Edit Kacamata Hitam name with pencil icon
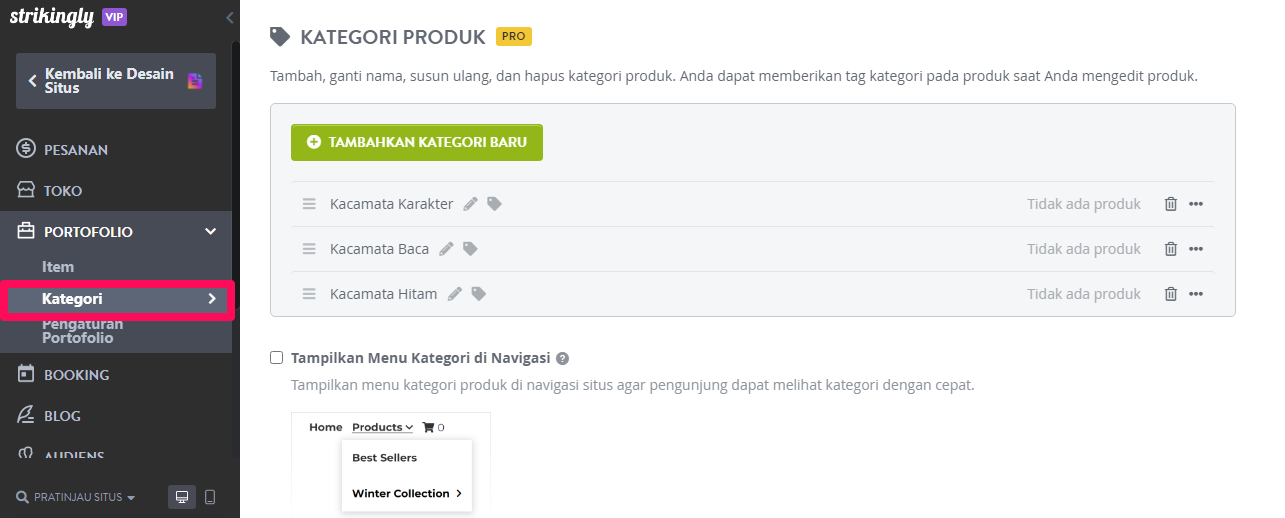The height and width of the screenshot is (518, 1285). 455,294
